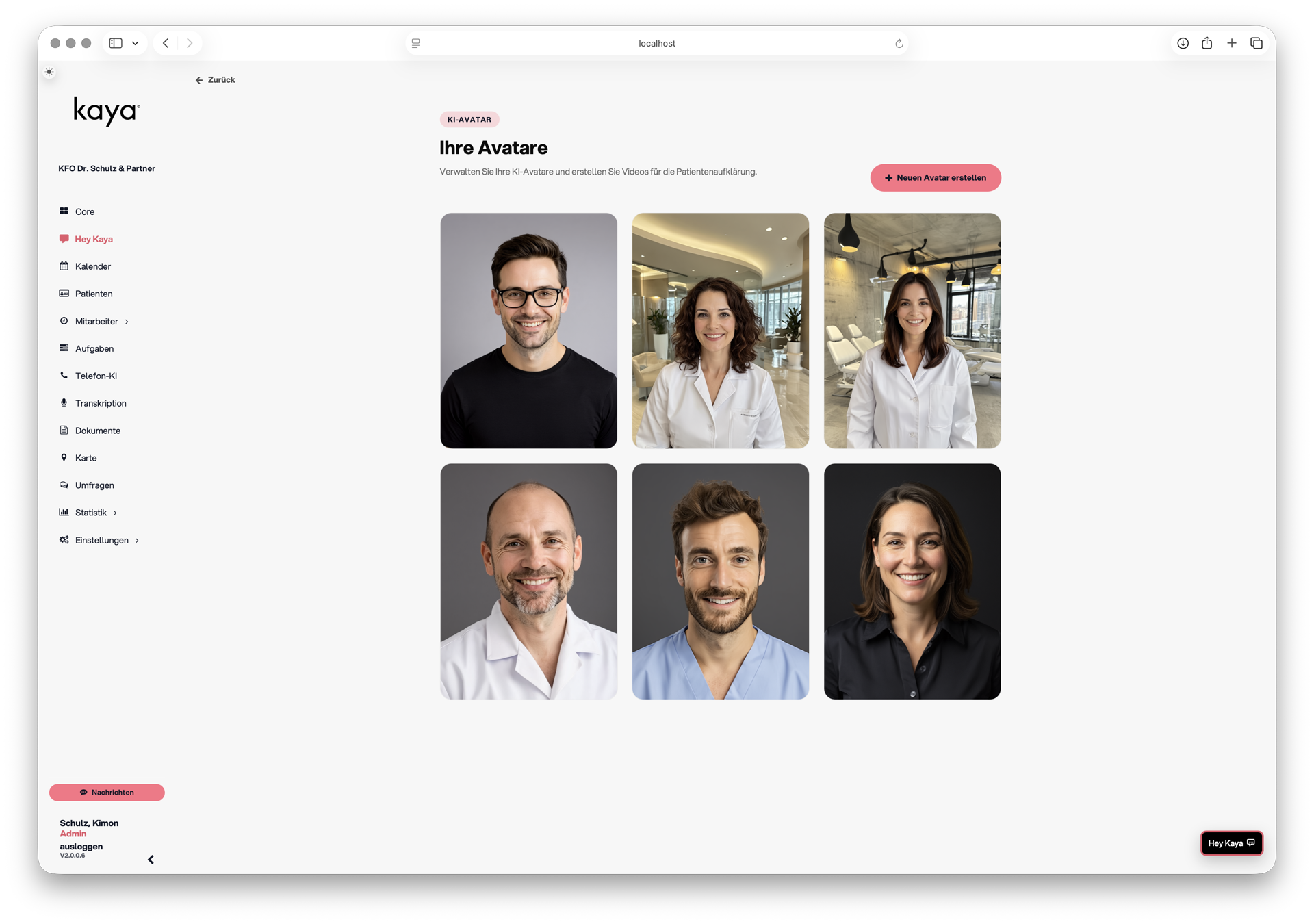This screenshot has height=924, width=1314.
Task: Click the Patienten ID card icon
Action: (x=64, y=294)
